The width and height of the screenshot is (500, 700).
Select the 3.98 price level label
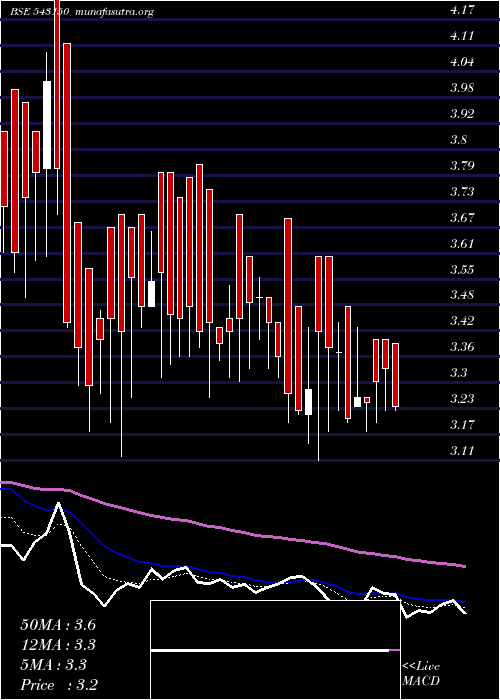tap(462, 88)
